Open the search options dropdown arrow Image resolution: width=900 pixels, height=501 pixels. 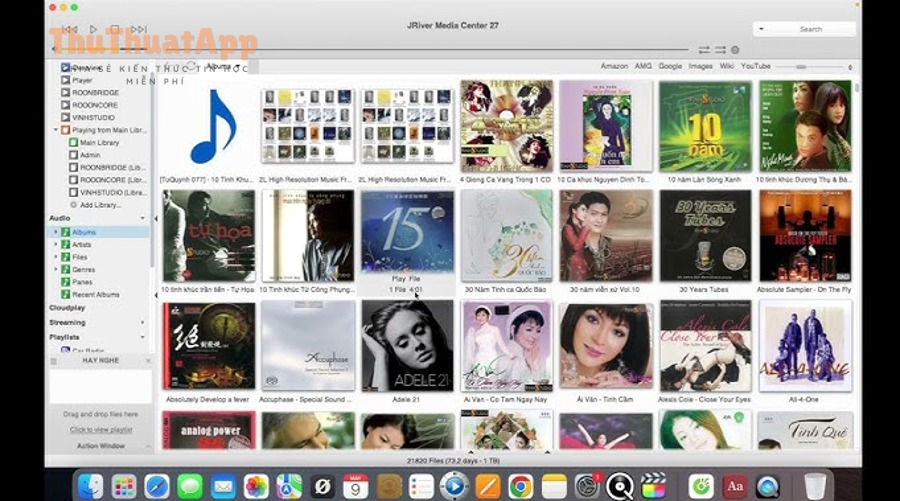[761, 29]
